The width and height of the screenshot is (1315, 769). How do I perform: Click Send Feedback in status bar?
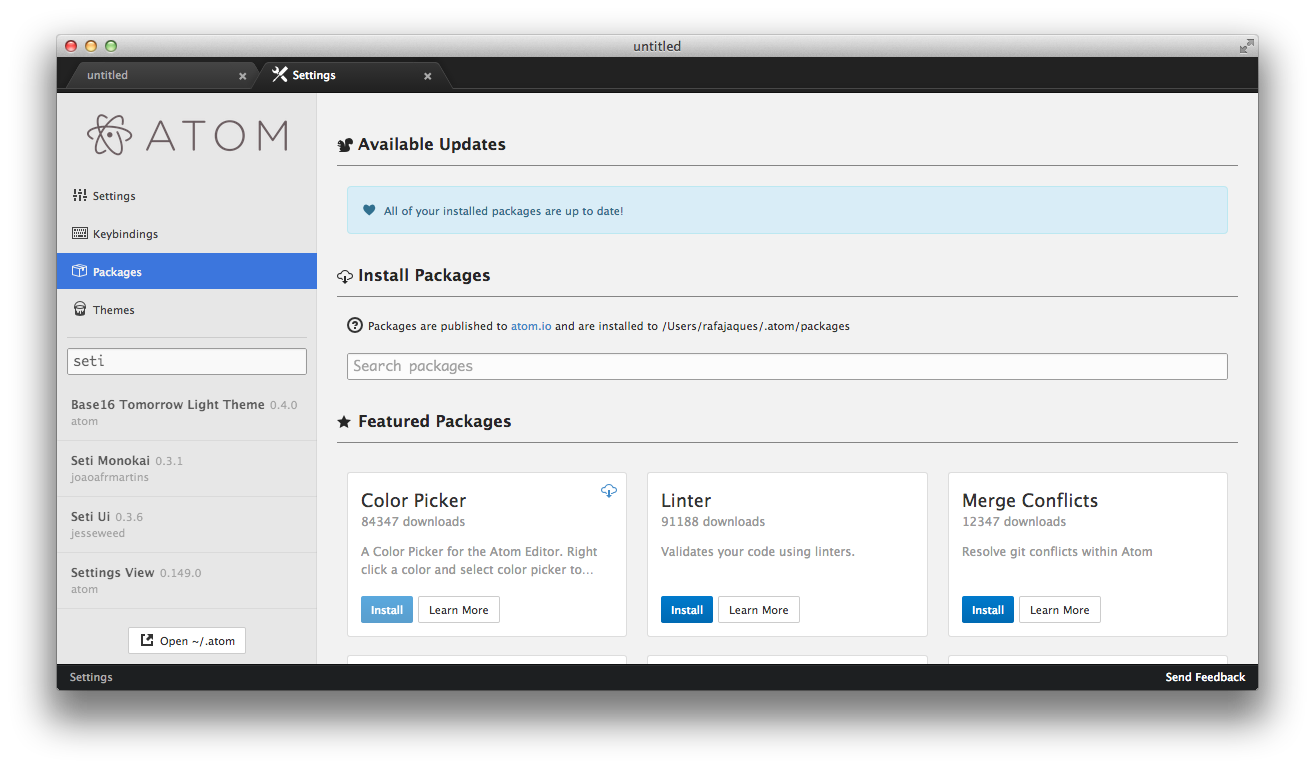click(x=1205, y=677)
